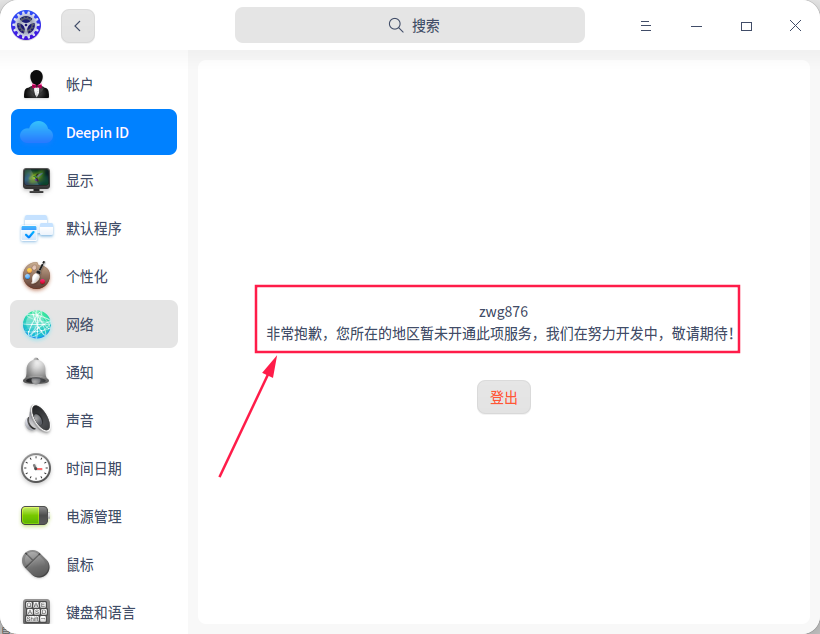Click the 通知 bell icon
Viewport: 820px width, 634px height.
(x=36, y=372)
